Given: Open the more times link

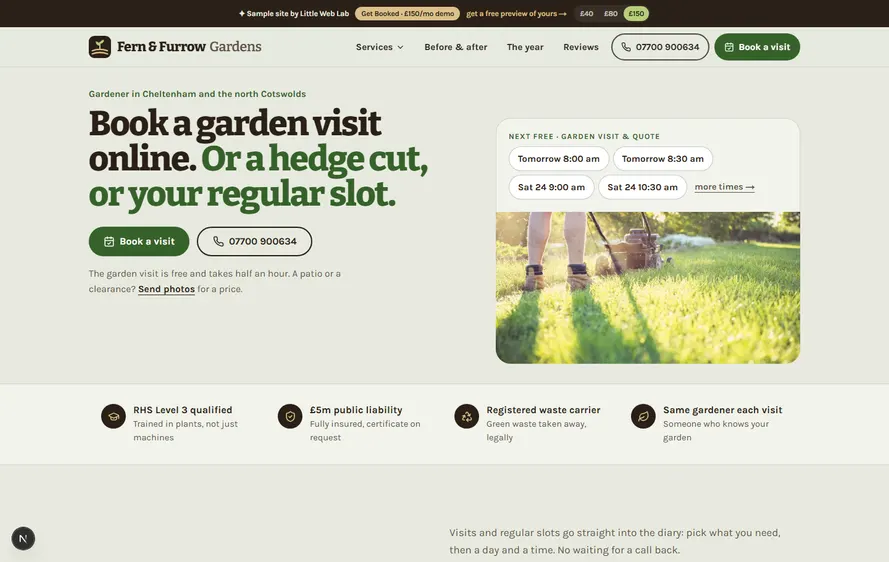Looking at the screenshot, I should pyautogui.click(x=724, y=187).
